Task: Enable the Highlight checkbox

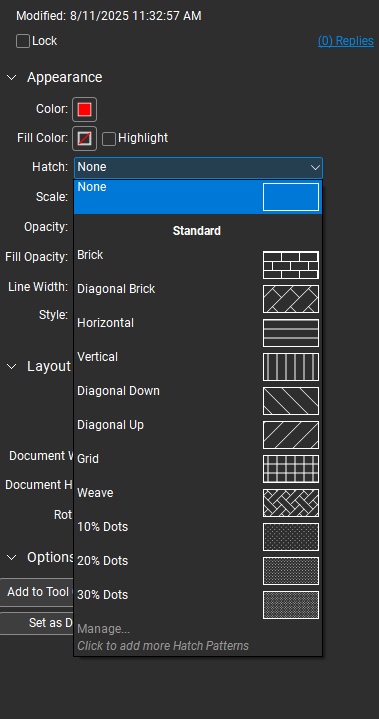Action: tap(109, 138)
